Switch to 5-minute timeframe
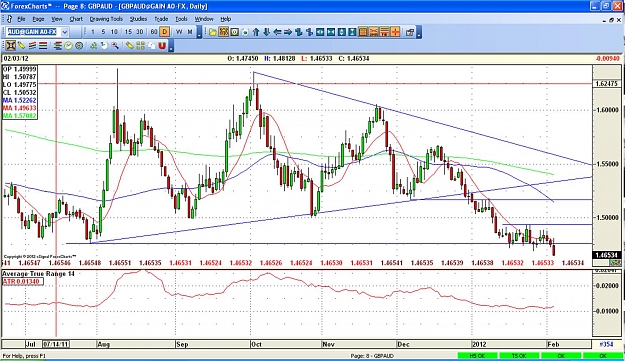The width and height of the screenshot is (625, 361). tap(103, 32)
